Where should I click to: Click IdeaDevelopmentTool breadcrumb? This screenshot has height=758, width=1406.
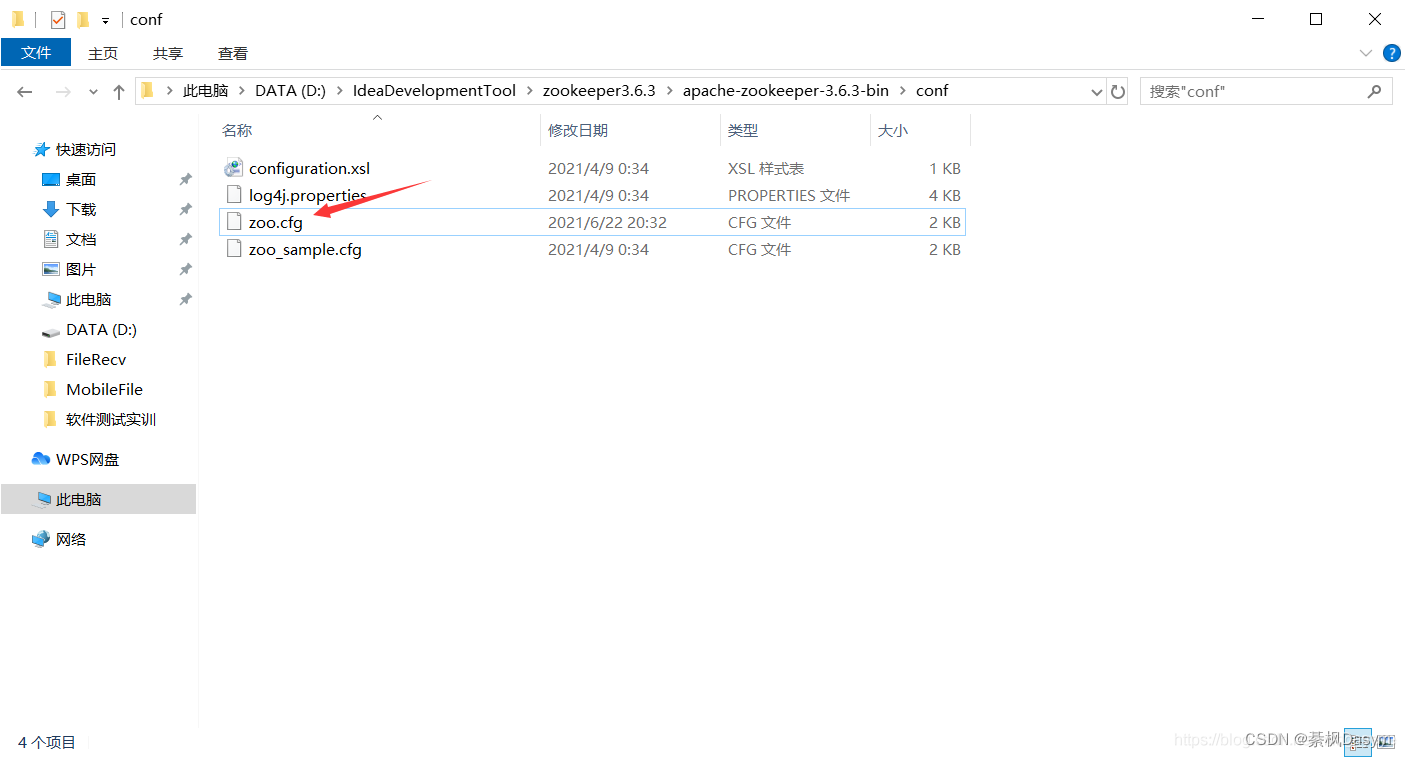click(434, 91)
